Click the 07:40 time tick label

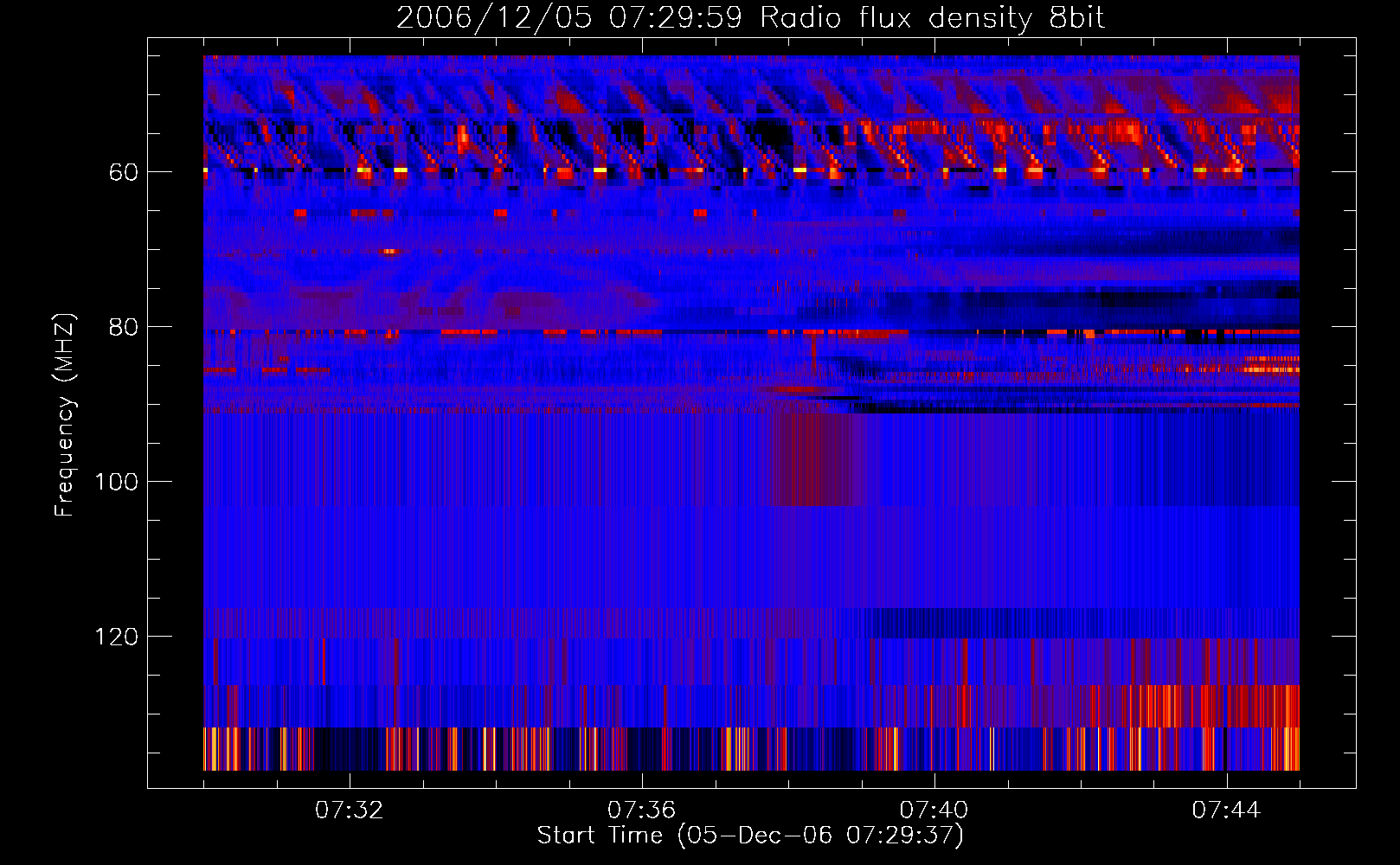point(934,811)
